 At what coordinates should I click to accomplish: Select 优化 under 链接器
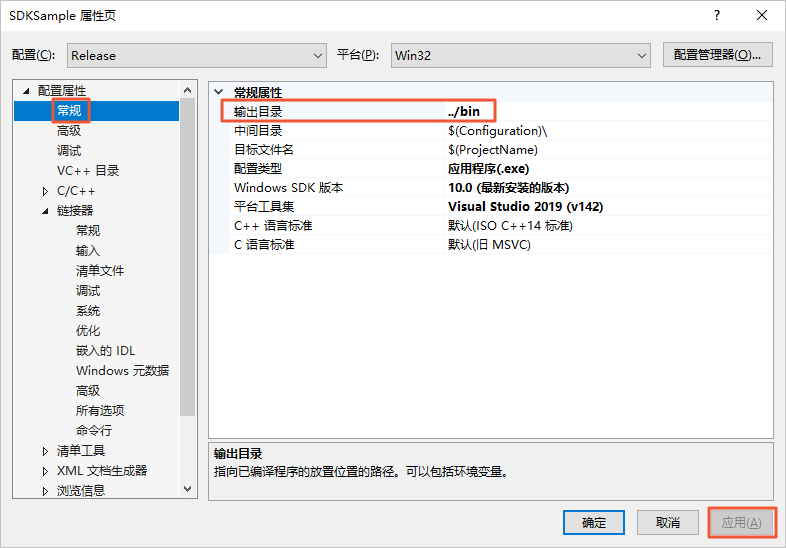pos(88,331)
